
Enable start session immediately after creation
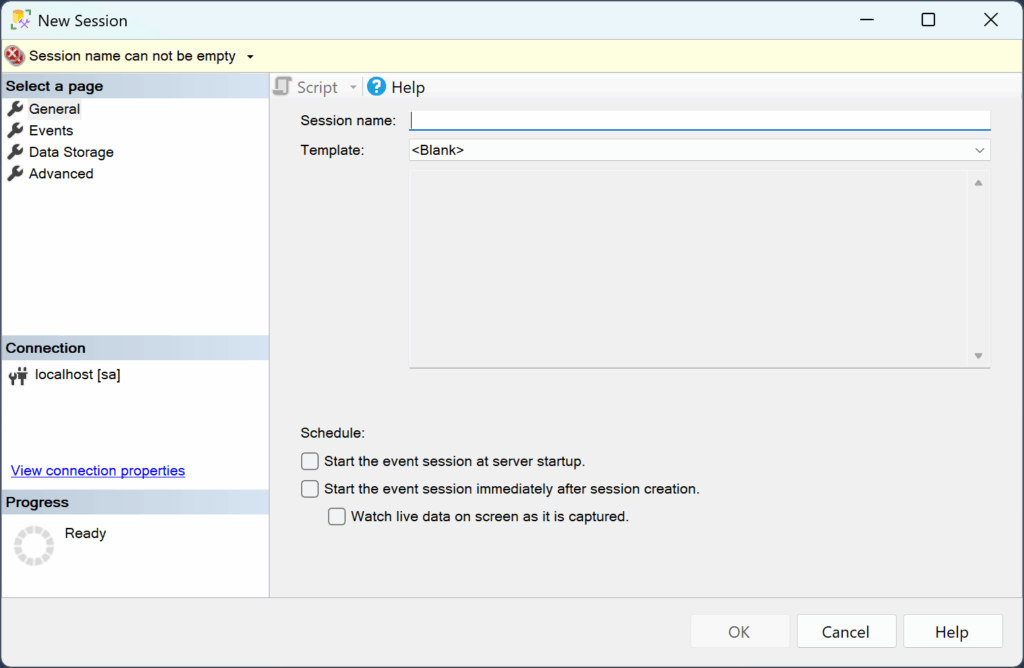click(x=310, y=488)
